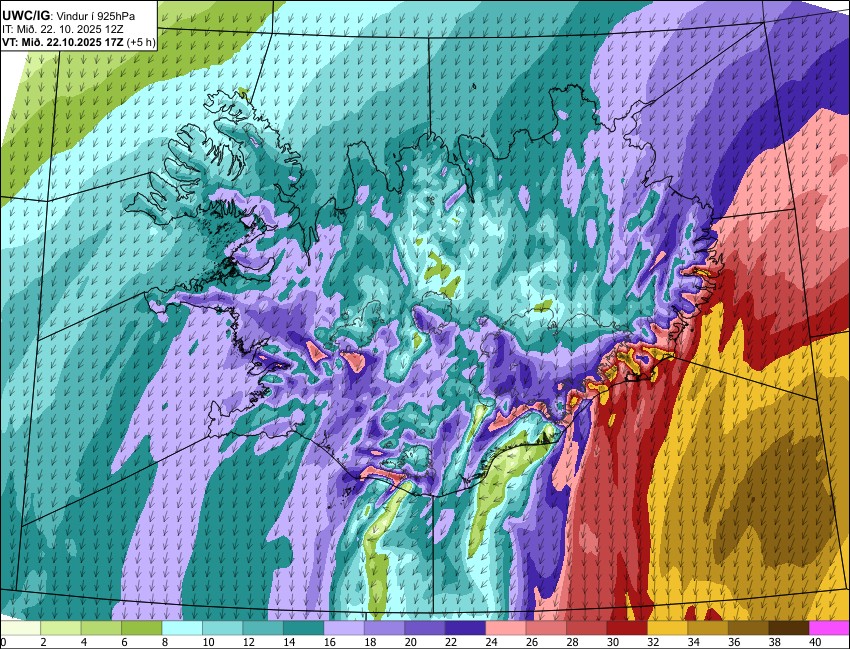Pick the 6–8 green legend swatch
850x649 pixels.
pos(141,628)
